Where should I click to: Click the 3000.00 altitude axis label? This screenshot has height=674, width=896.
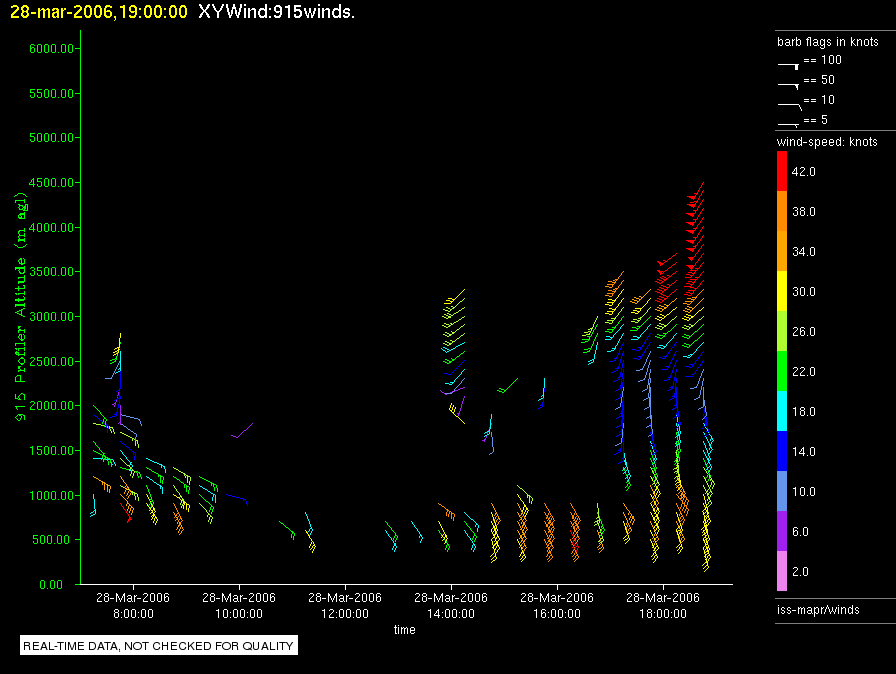51,316
